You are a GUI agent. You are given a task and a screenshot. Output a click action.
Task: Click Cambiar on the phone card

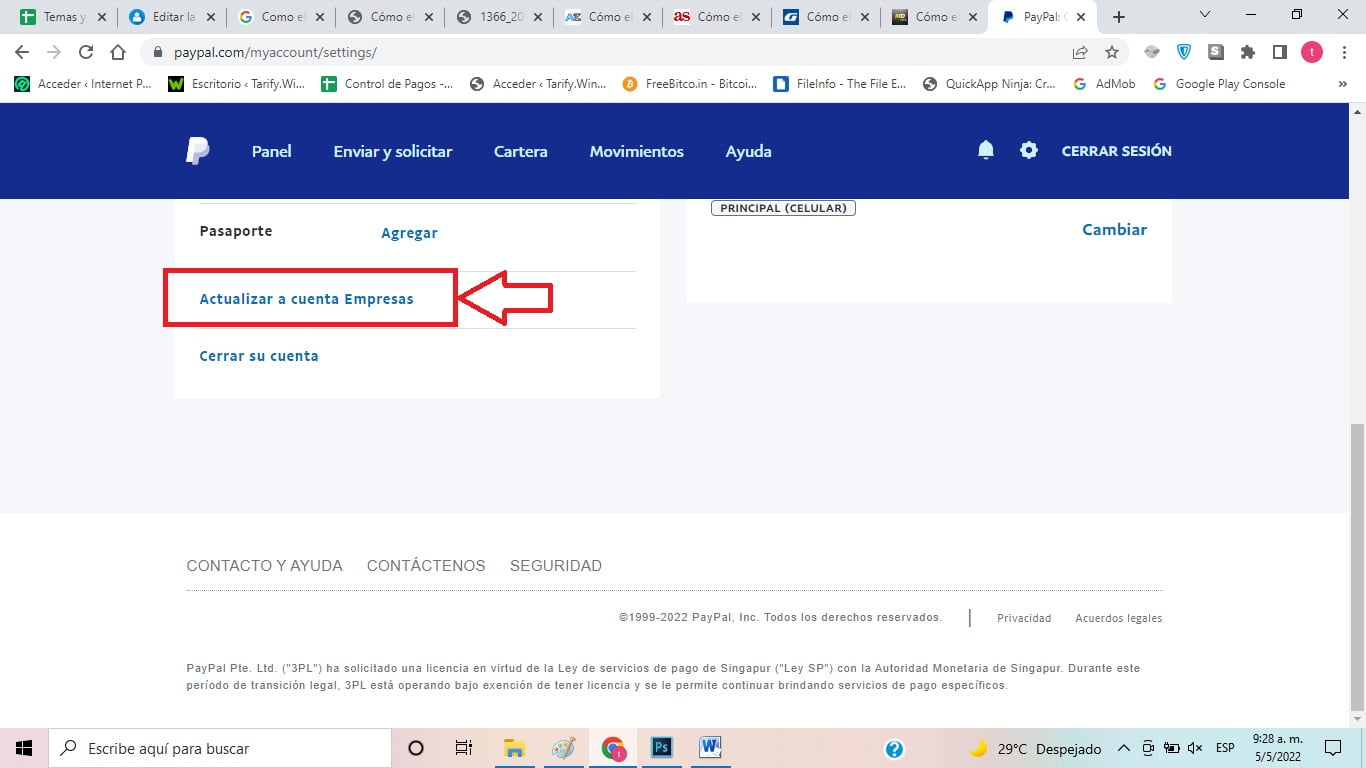[1114, 229]
